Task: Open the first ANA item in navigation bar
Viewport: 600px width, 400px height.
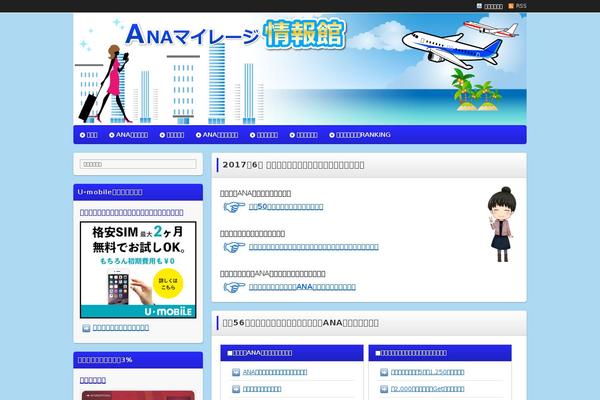Action: tap(129, 135)
